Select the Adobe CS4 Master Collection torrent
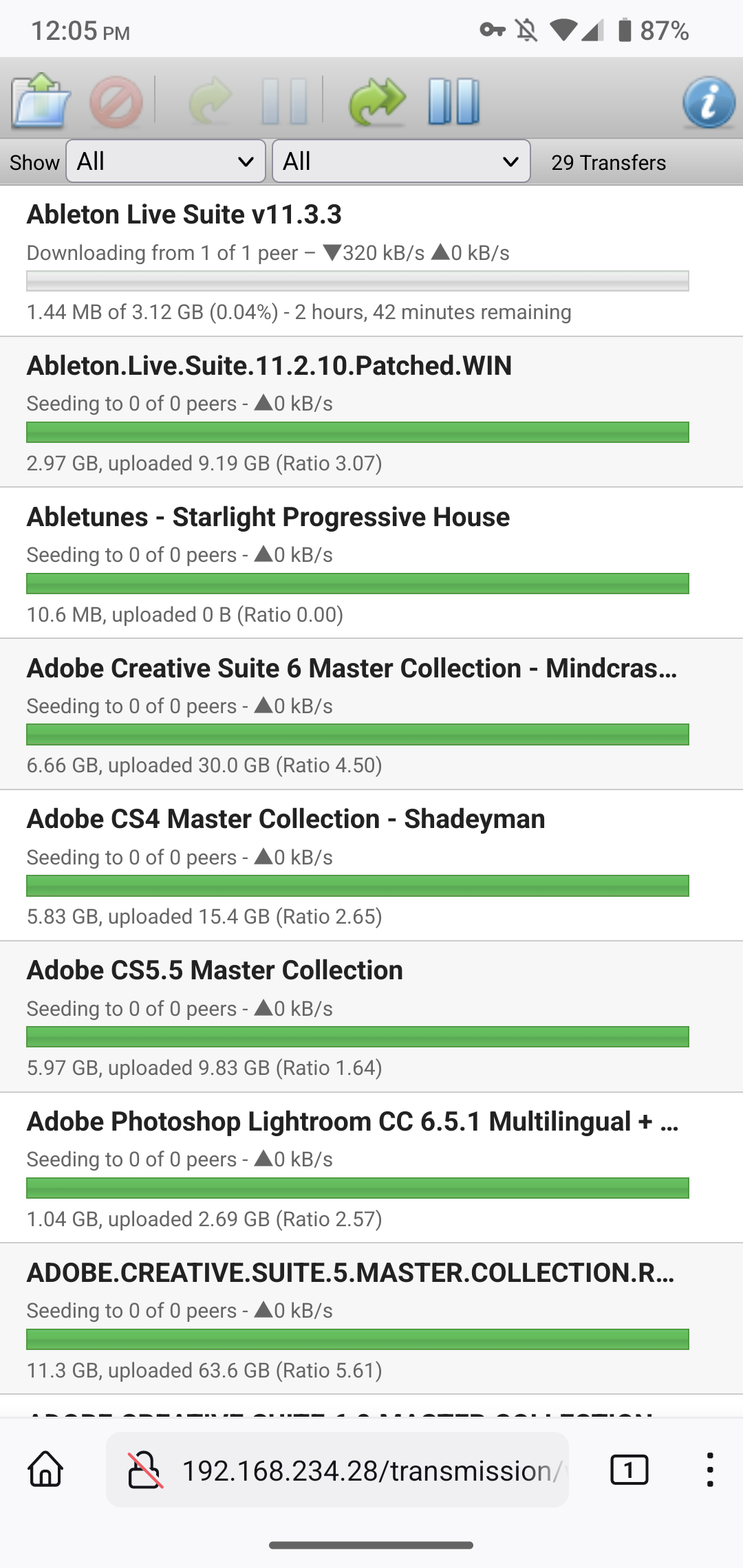The width and height of the screenshot is (743, 1568). [286, 819]
